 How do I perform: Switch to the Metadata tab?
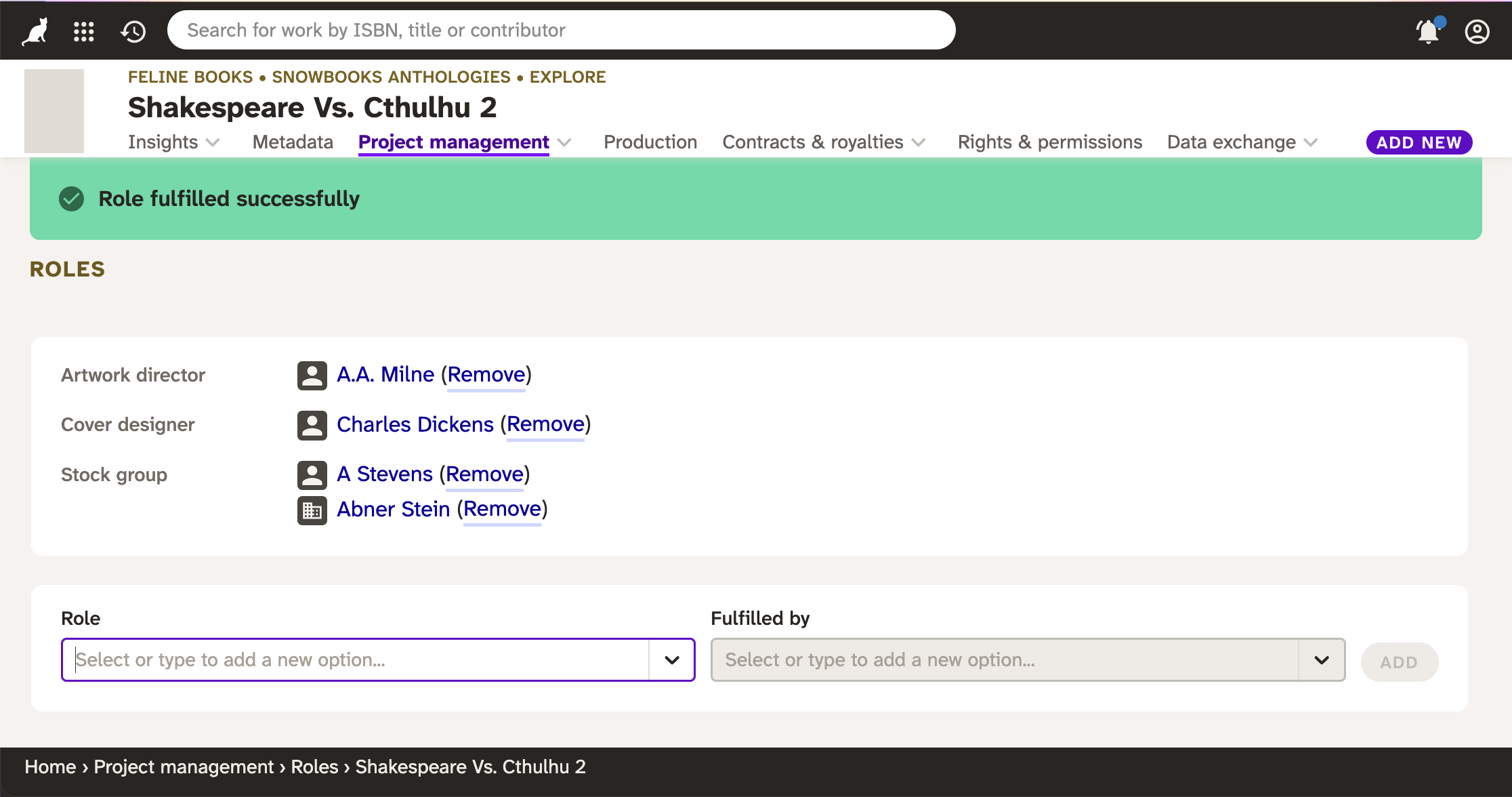pos(293,142)
